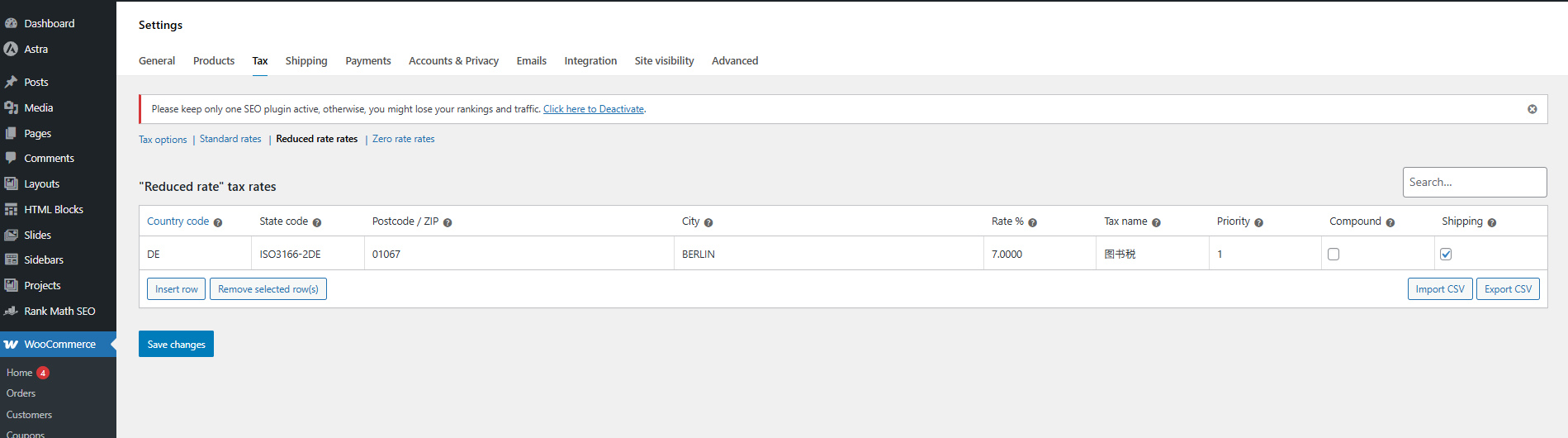Click the Export CSV button
This screenshot has height=438, width=1568.
1508,289
